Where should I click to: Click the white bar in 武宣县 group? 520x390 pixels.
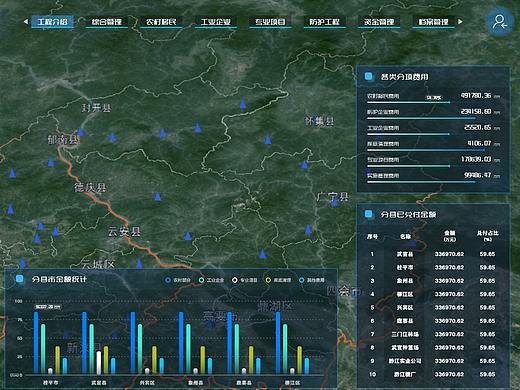point(99,362)
